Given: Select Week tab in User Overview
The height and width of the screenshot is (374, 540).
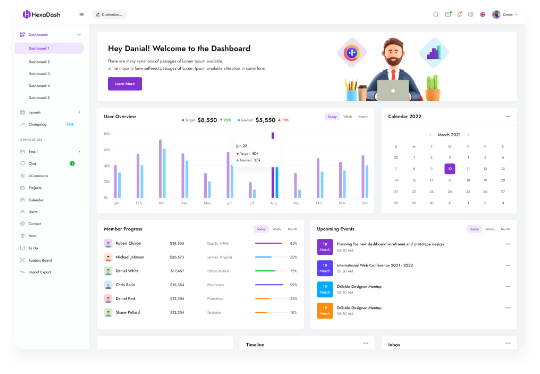Looking at the screenshot, I should pyautogui.click(x=348, y=116).
